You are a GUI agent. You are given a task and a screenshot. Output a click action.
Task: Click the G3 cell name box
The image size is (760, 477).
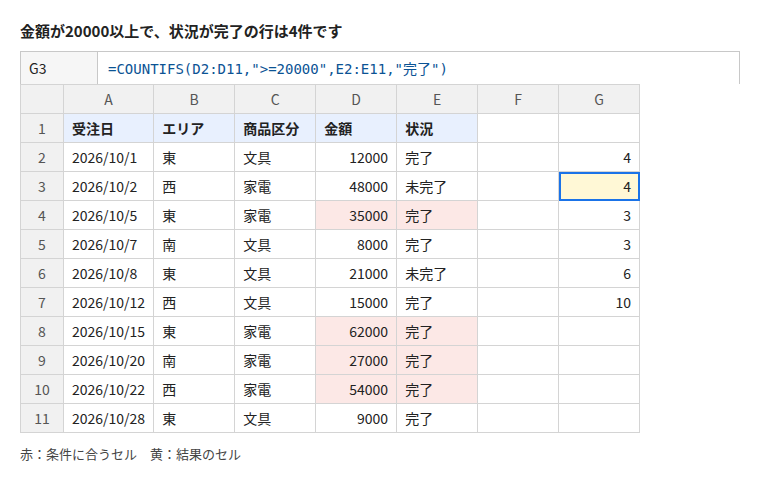[59, 68]
